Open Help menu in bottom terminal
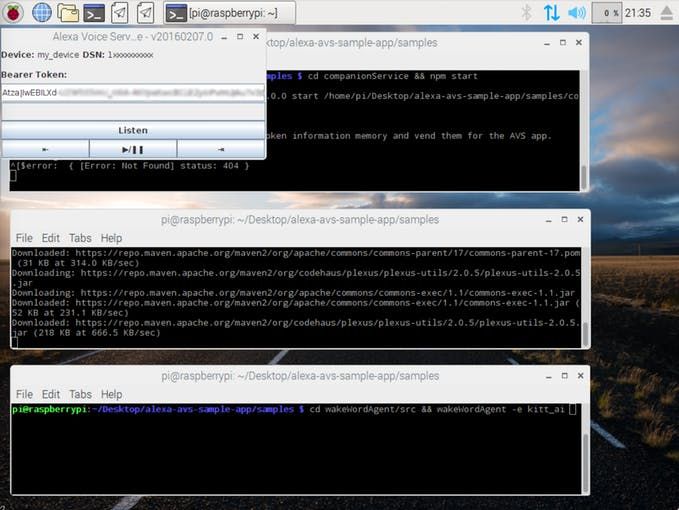 tap(111, 394)
